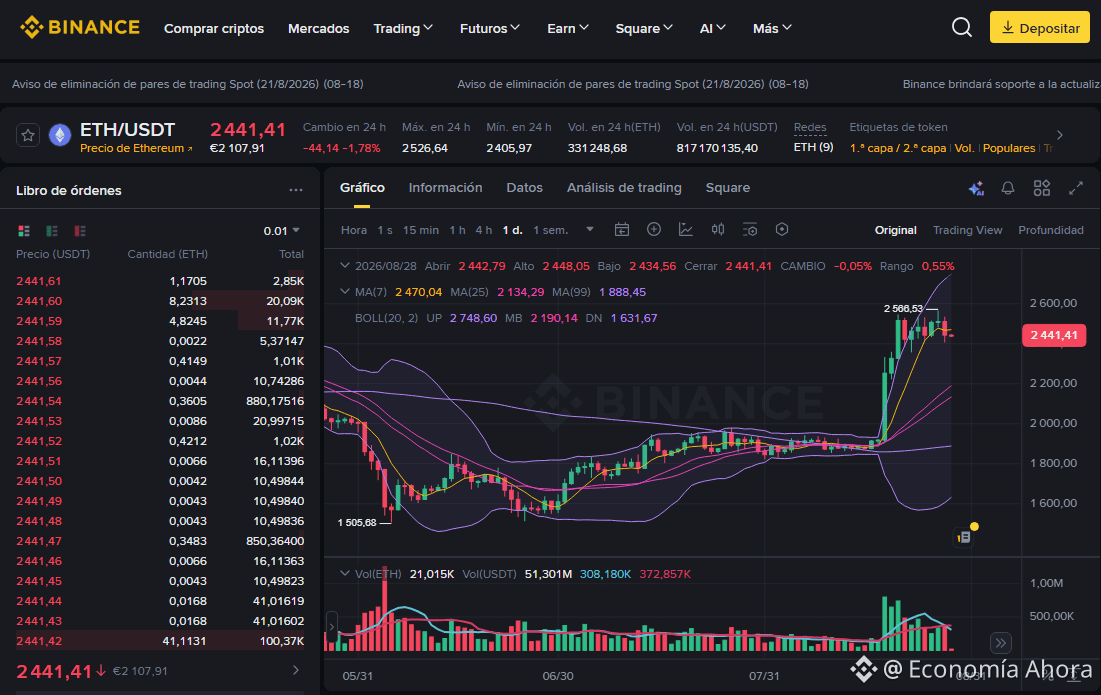1101x695 pixels.
Task: Select the 1 s chart interval
Action: click(x=385, y=230)
